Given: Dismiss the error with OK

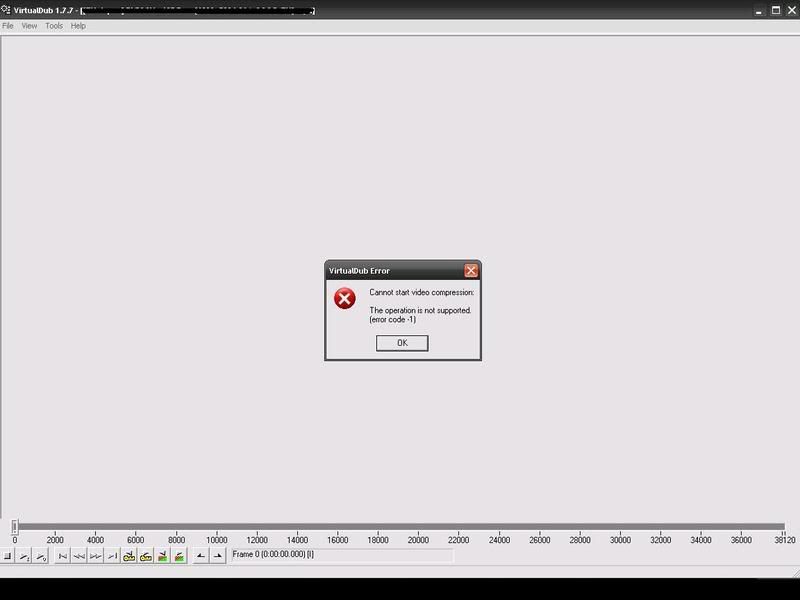Looking at the screenshot, I should coord(402,343).
